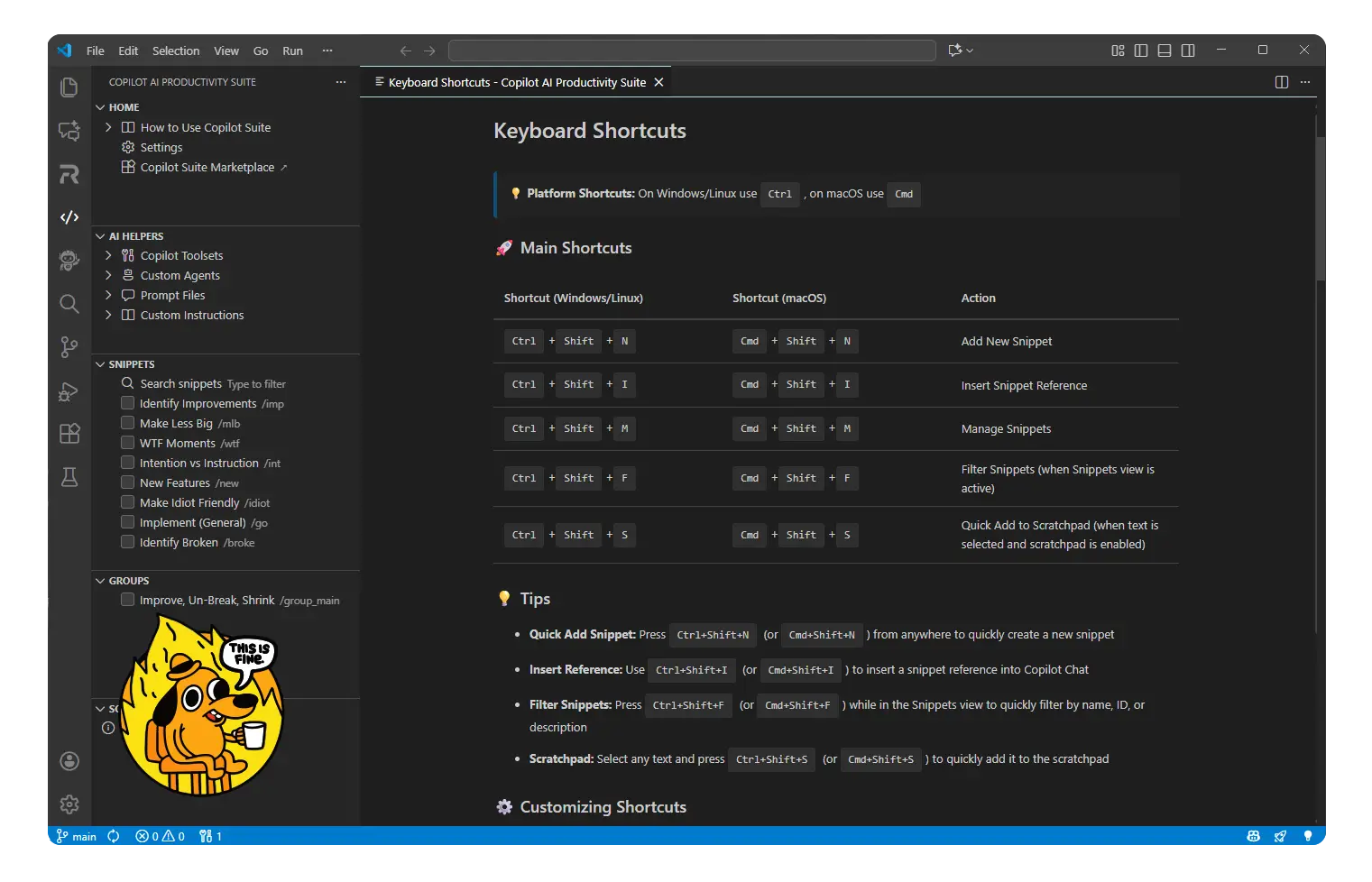Check the Make Idiot Friendly checkbox
This screenshot has width=1372, height=882.
(x=128, y=502)
